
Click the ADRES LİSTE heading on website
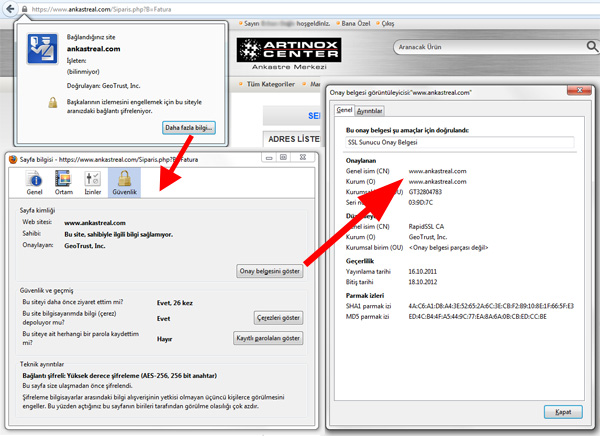294,139
